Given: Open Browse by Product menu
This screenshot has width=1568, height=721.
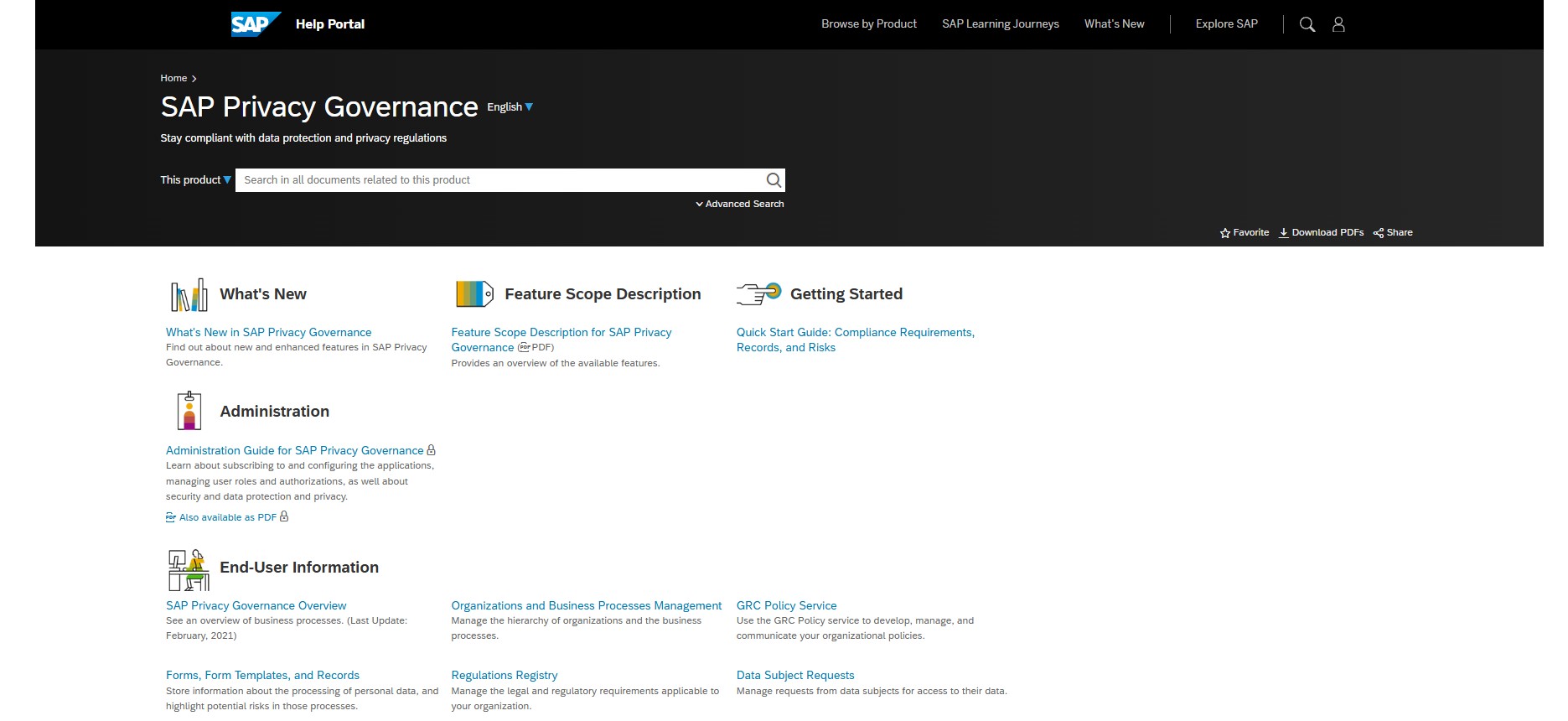Looking at the screenshot, I should point(868,24).
